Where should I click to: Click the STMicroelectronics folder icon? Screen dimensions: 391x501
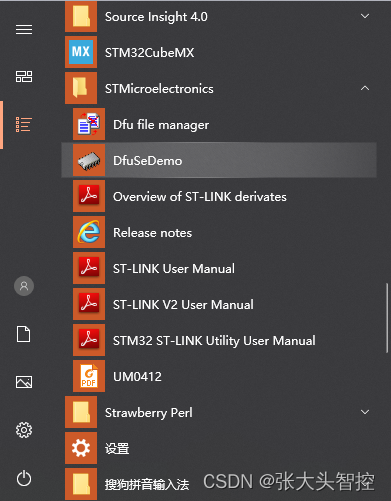[81, 88]
